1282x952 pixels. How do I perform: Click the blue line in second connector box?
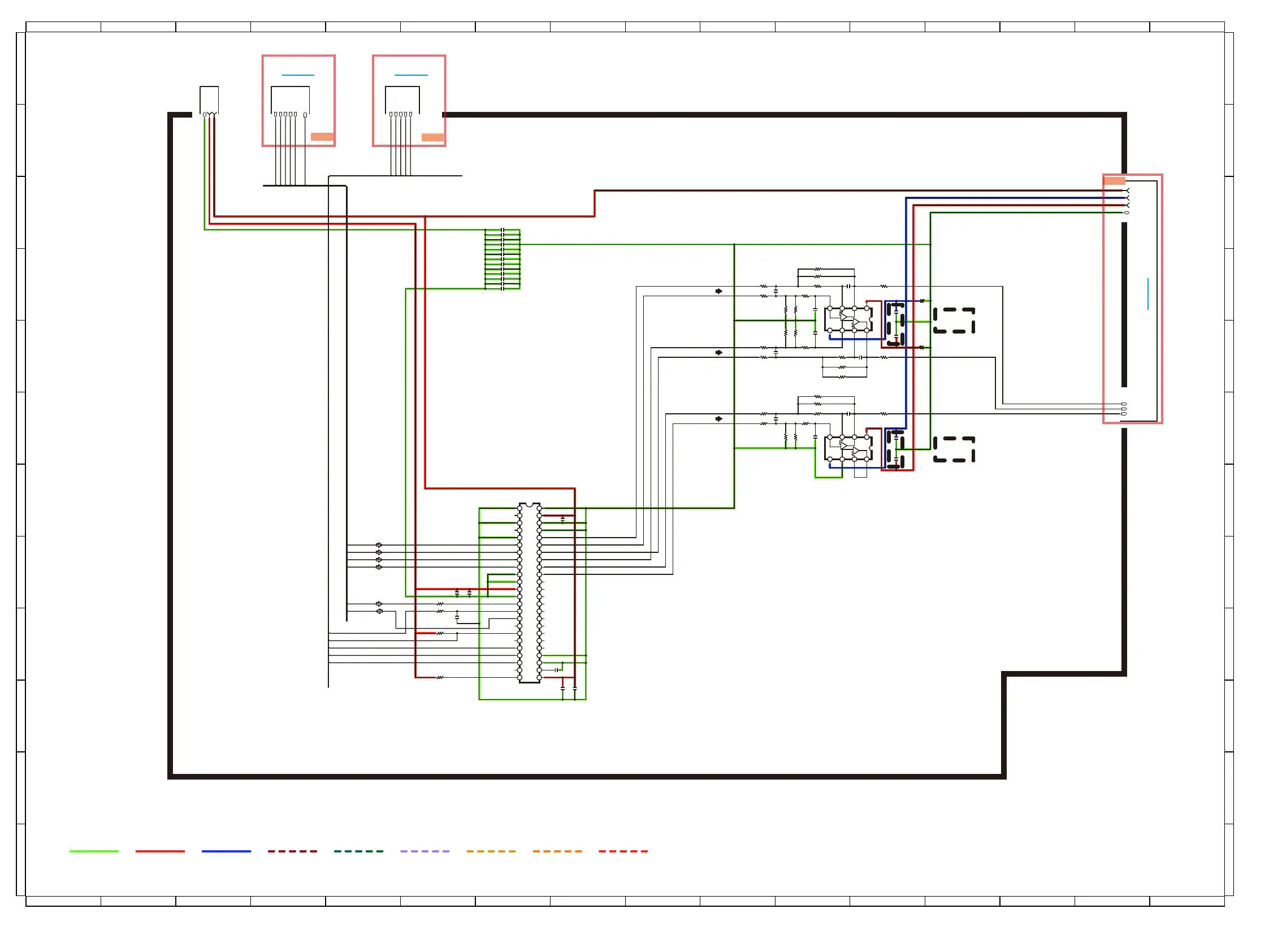pos(411,75)
